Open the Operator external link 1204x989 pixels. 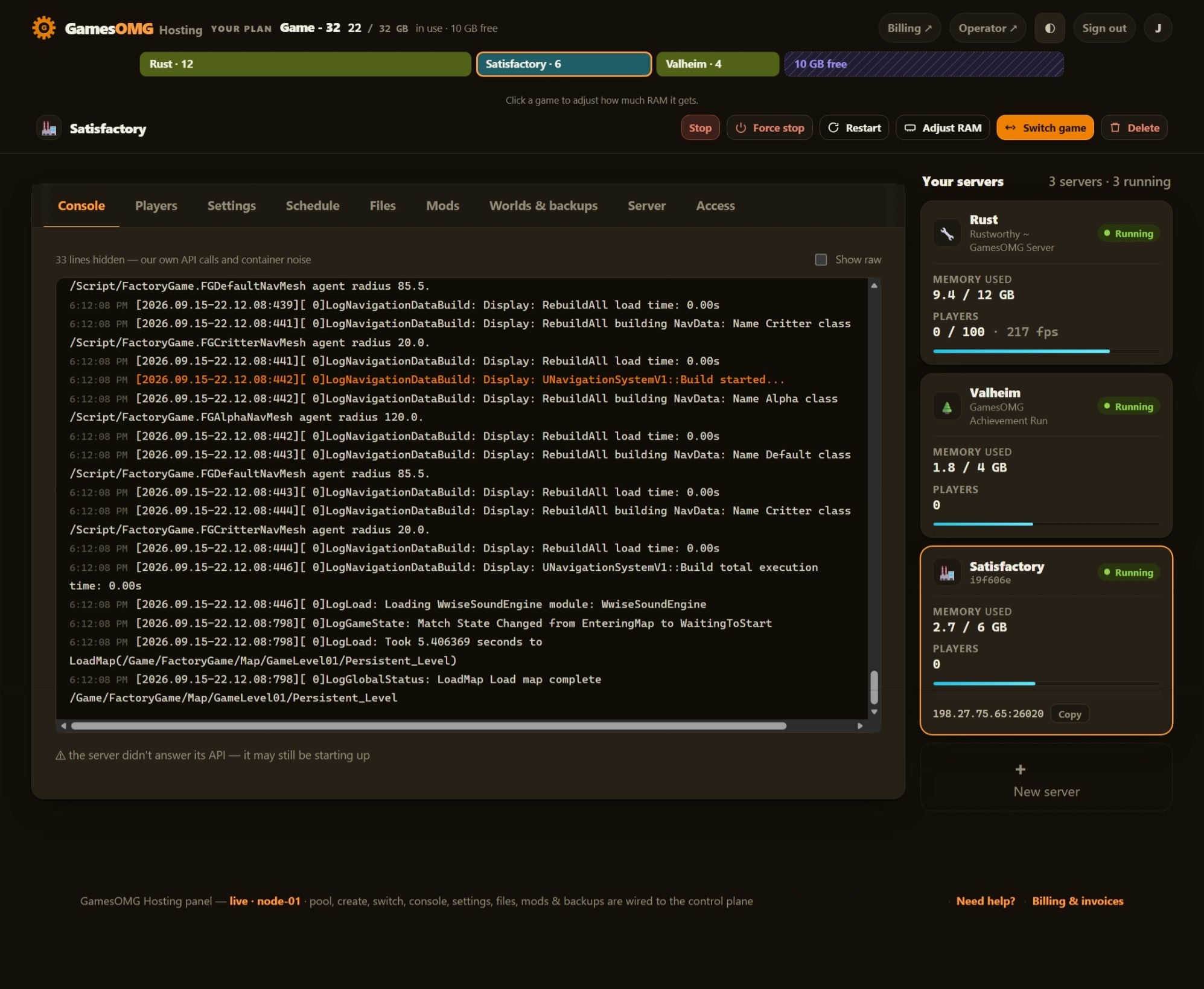pos(988,28)
